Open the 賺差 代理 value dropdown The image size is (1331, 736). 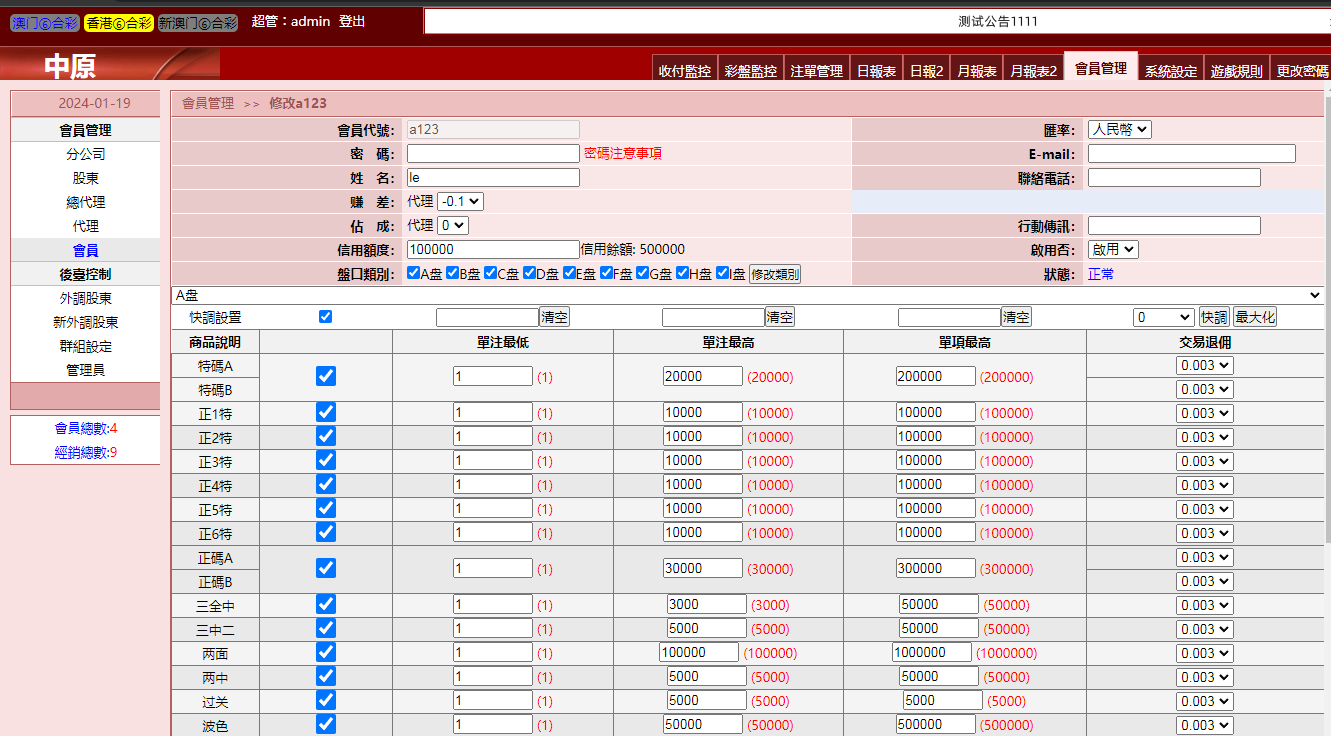(x=460, y=202)
